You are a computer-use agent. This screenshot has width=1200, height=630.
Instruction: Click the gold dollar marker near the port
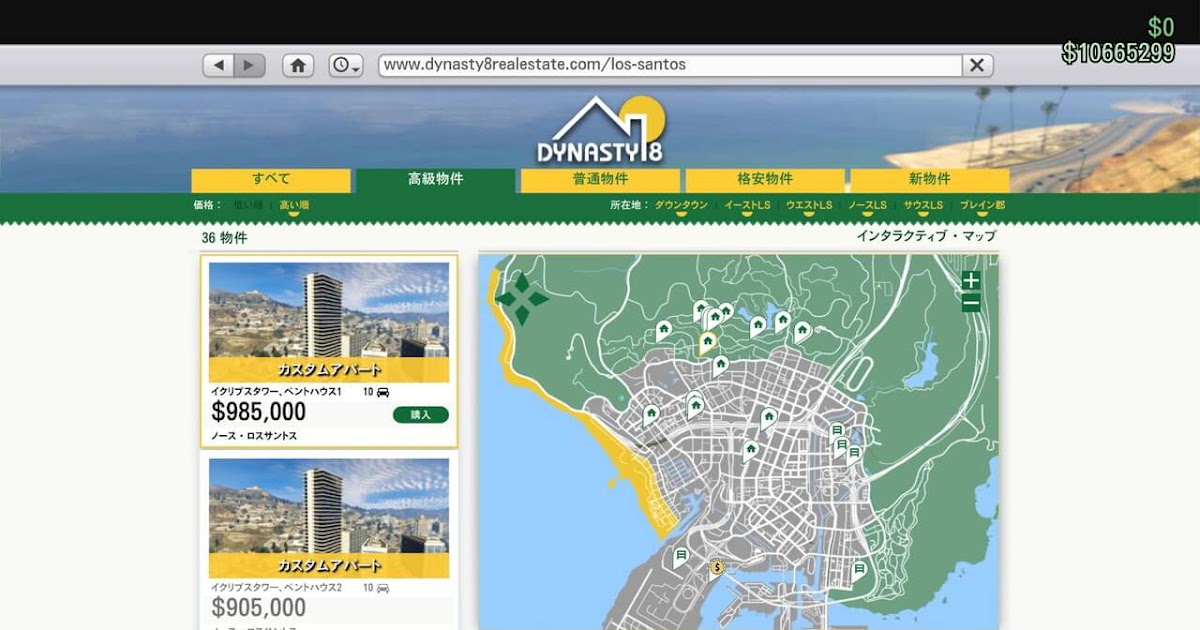click(x=717, y=568)
